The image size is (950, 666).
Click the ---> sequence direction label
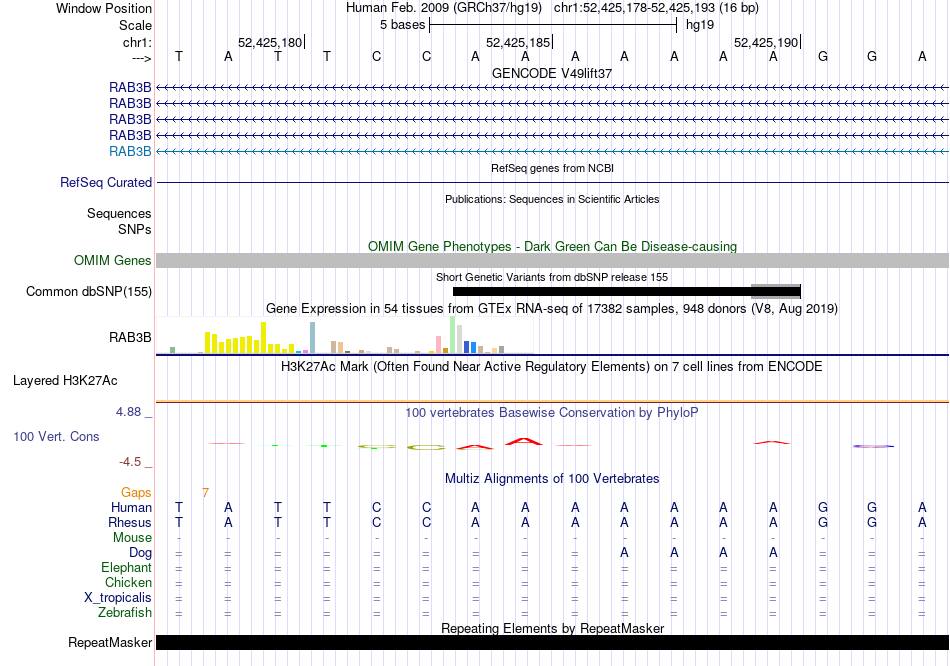coord(141,58)
